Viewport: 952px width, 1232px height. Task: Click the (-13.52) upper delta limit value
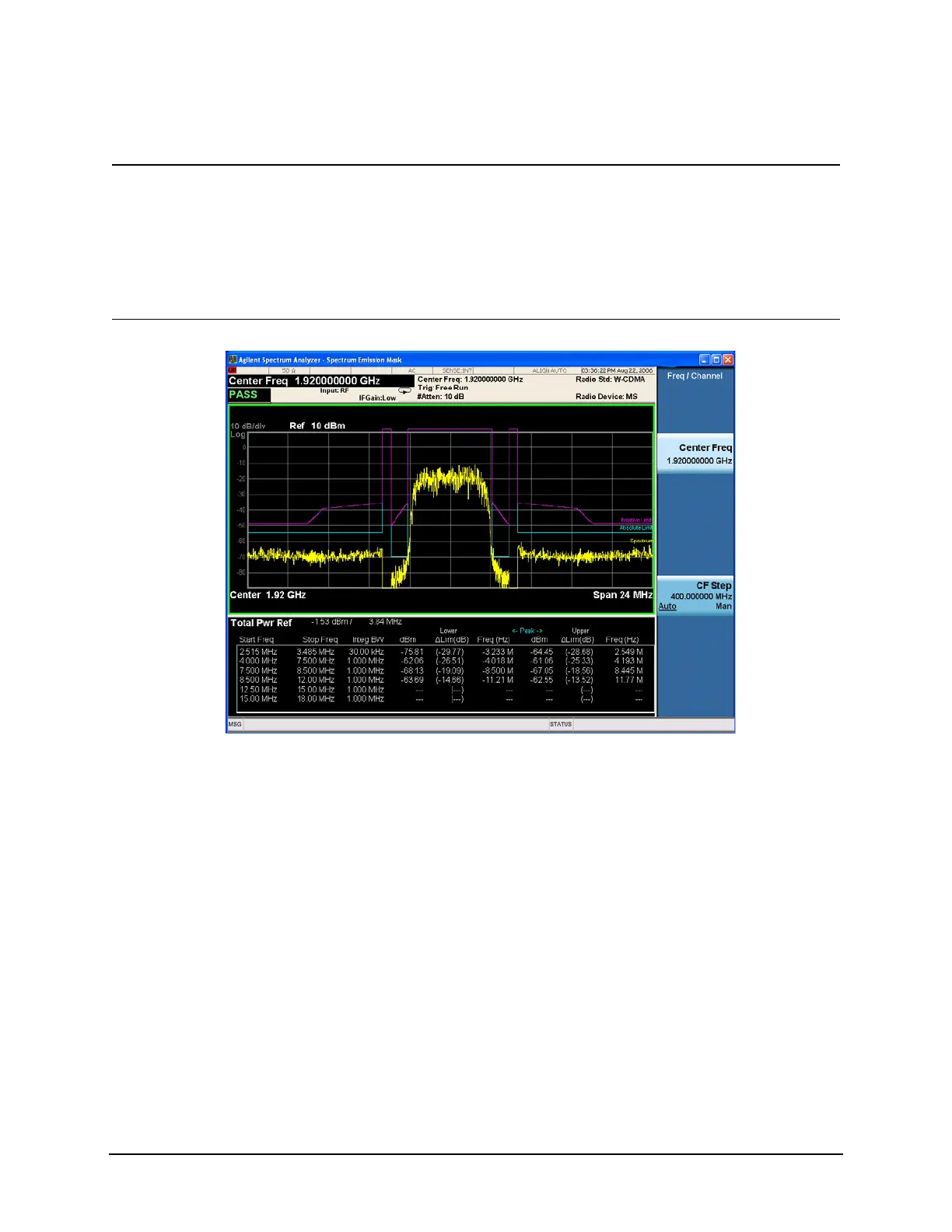(x=579, y=680)
